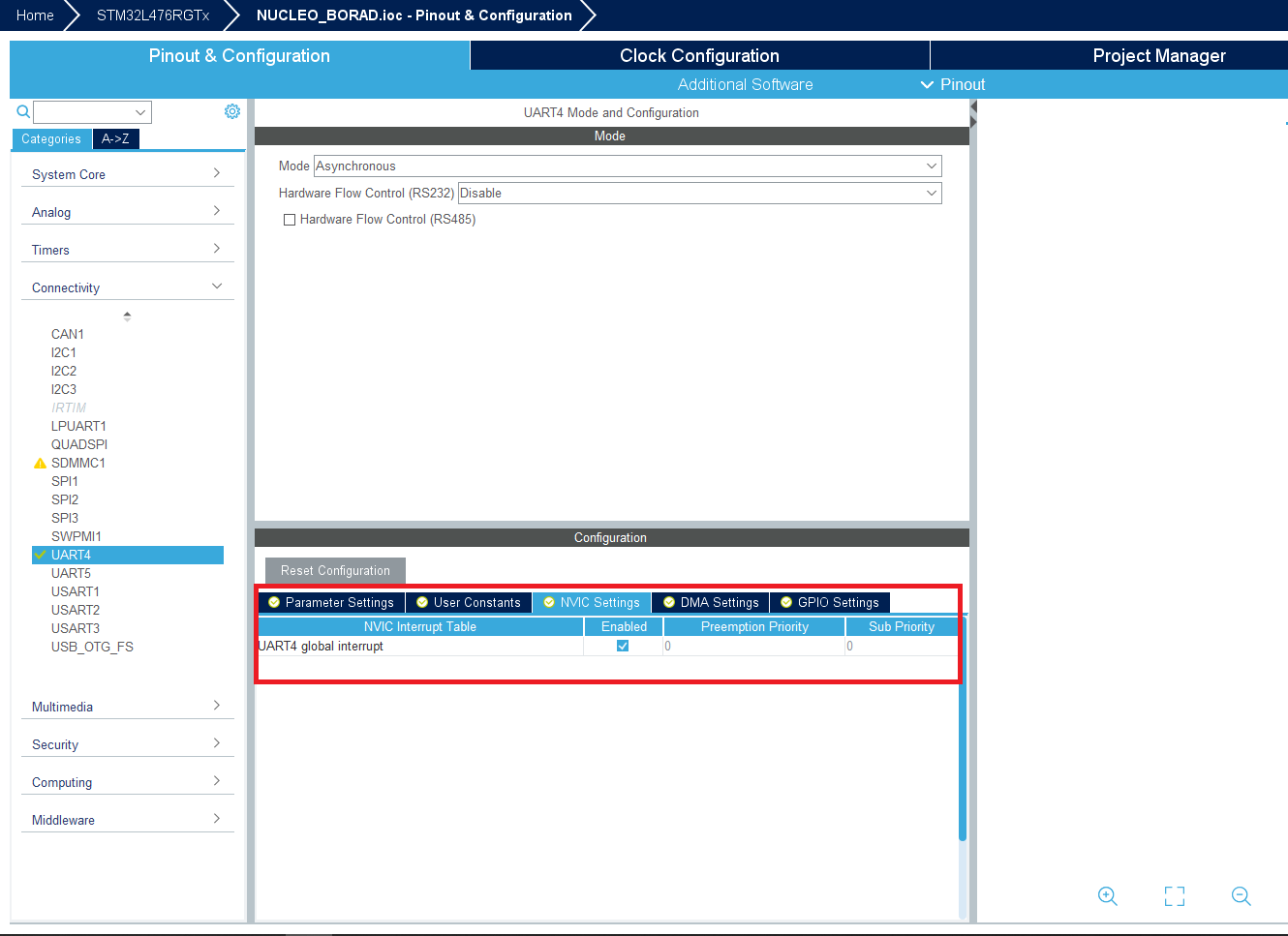
Task: Open the settings gear icon in sidebar
Action: [232, 111]
